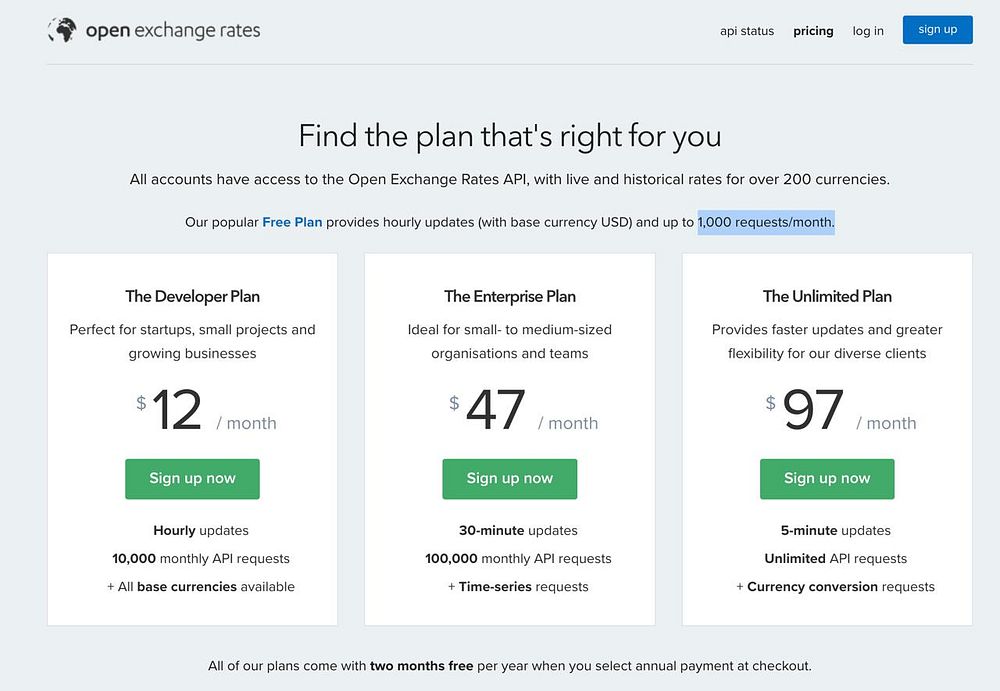Click the 'open exchange rates' wordmark

click(x=172, y=30)
